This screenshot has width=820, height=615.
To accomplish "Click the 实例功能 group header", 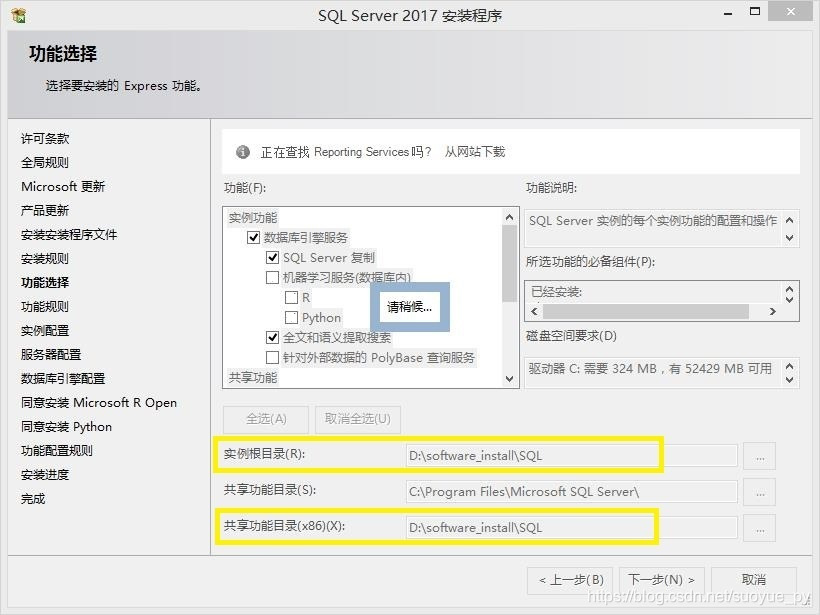I will (253, 218).
